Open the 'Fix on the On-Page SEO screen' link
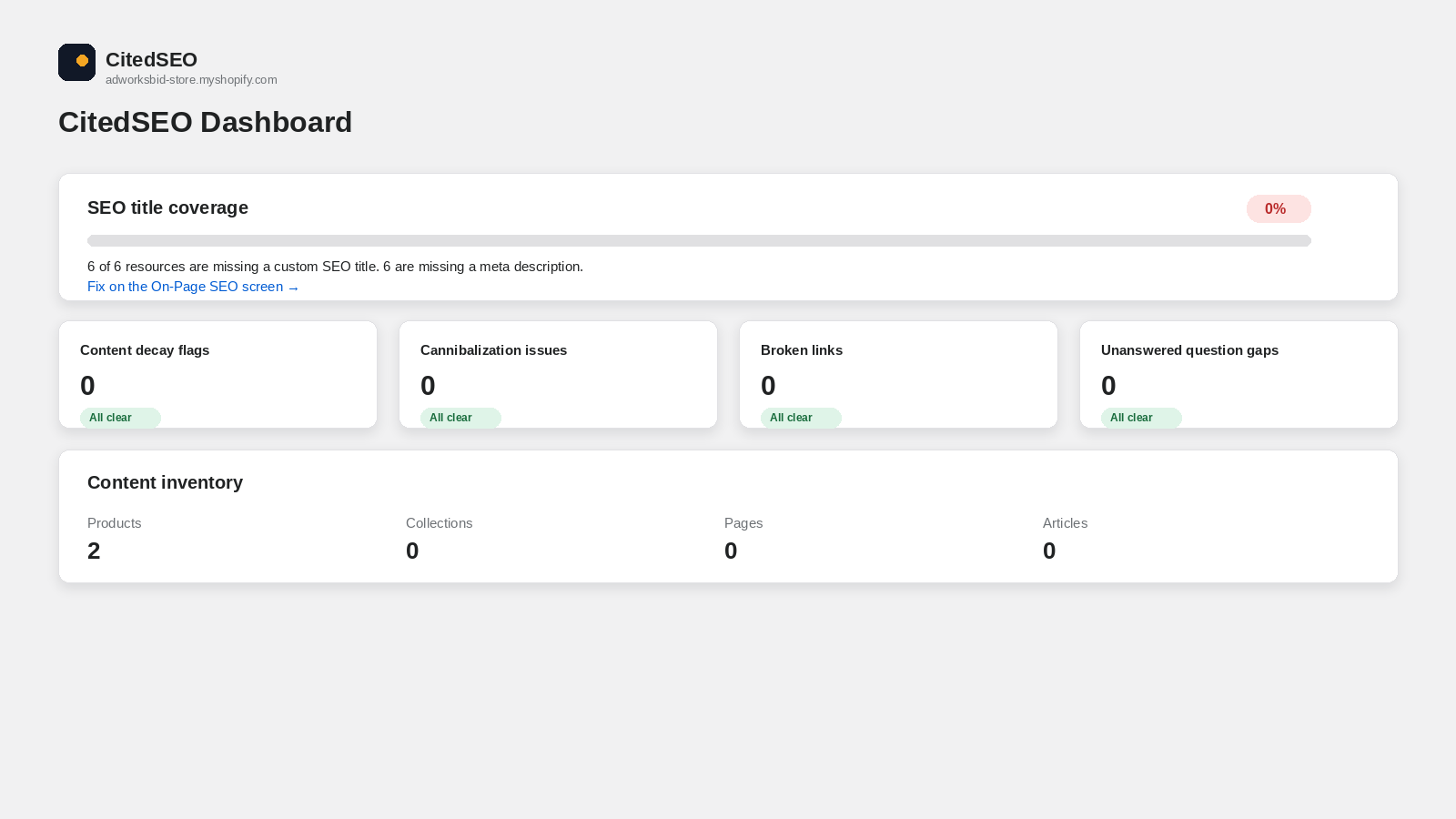Viewport: 1456px width, 819px height. click(193, 287)
